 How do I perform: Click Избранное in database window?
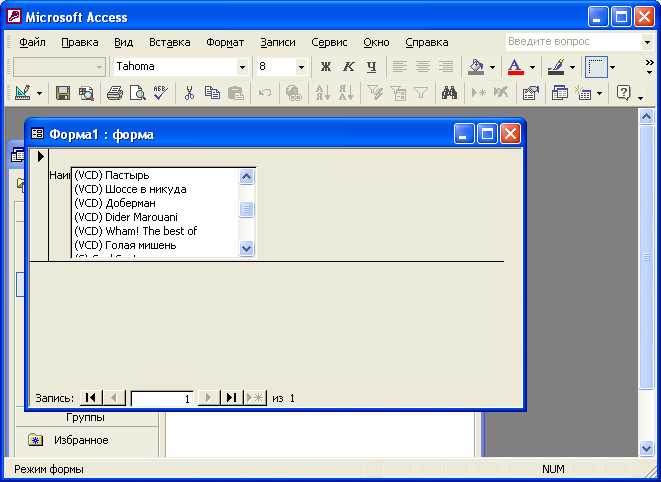point(81,440)
